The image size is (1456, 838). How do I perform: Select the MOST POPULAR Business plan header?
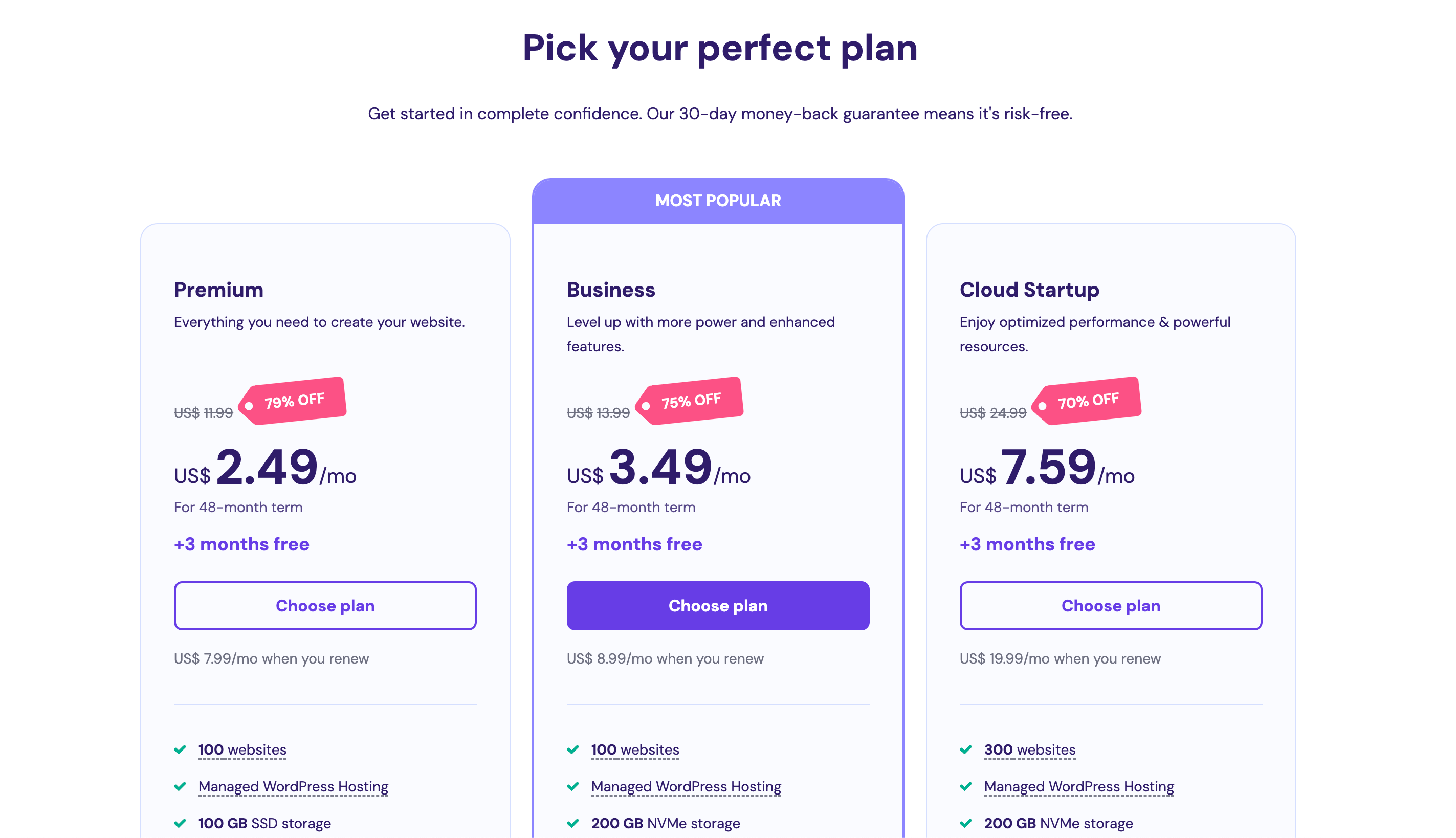tap(718, 200)
